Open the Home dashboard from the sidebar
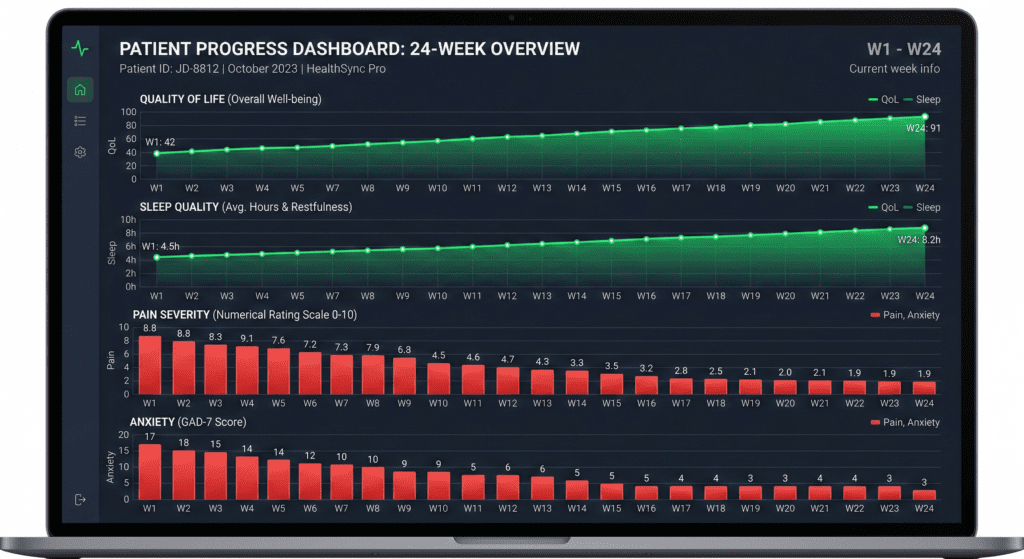Image resolution: width=1024 pixels, height=559 pixels. pos(80,90)
